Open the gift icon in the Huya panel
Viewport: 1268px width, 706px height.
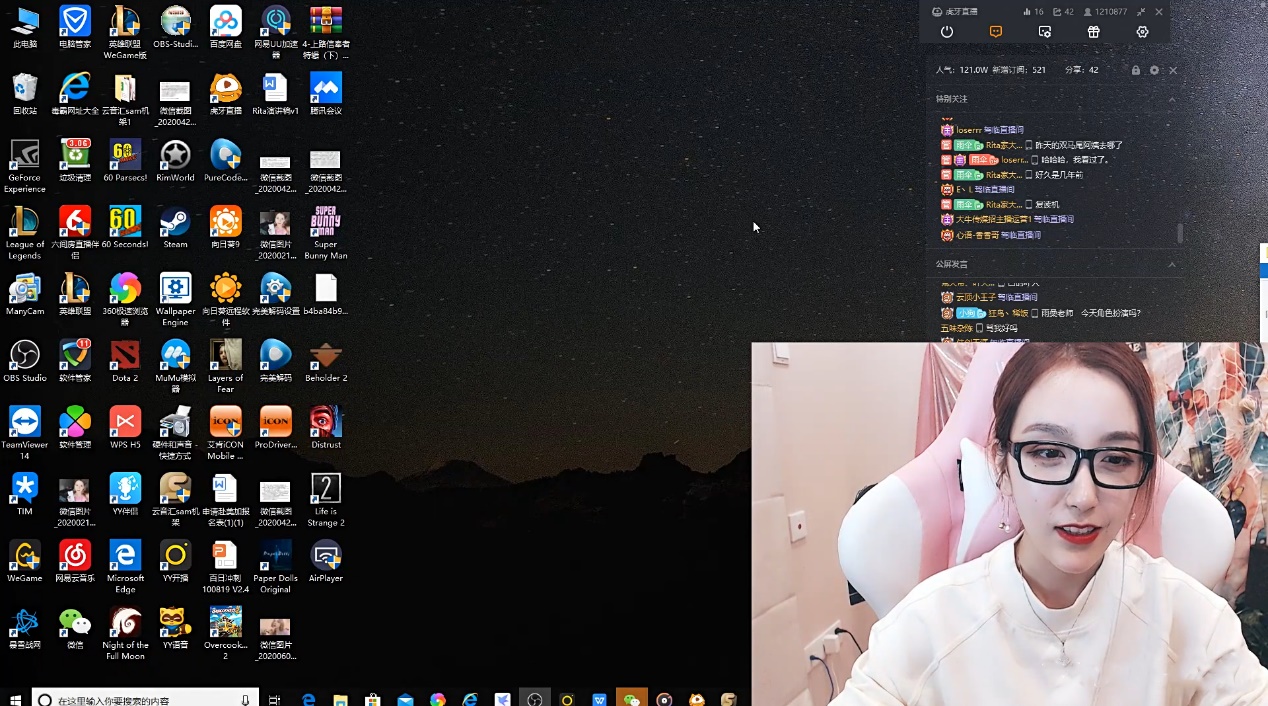(1094, 32)
